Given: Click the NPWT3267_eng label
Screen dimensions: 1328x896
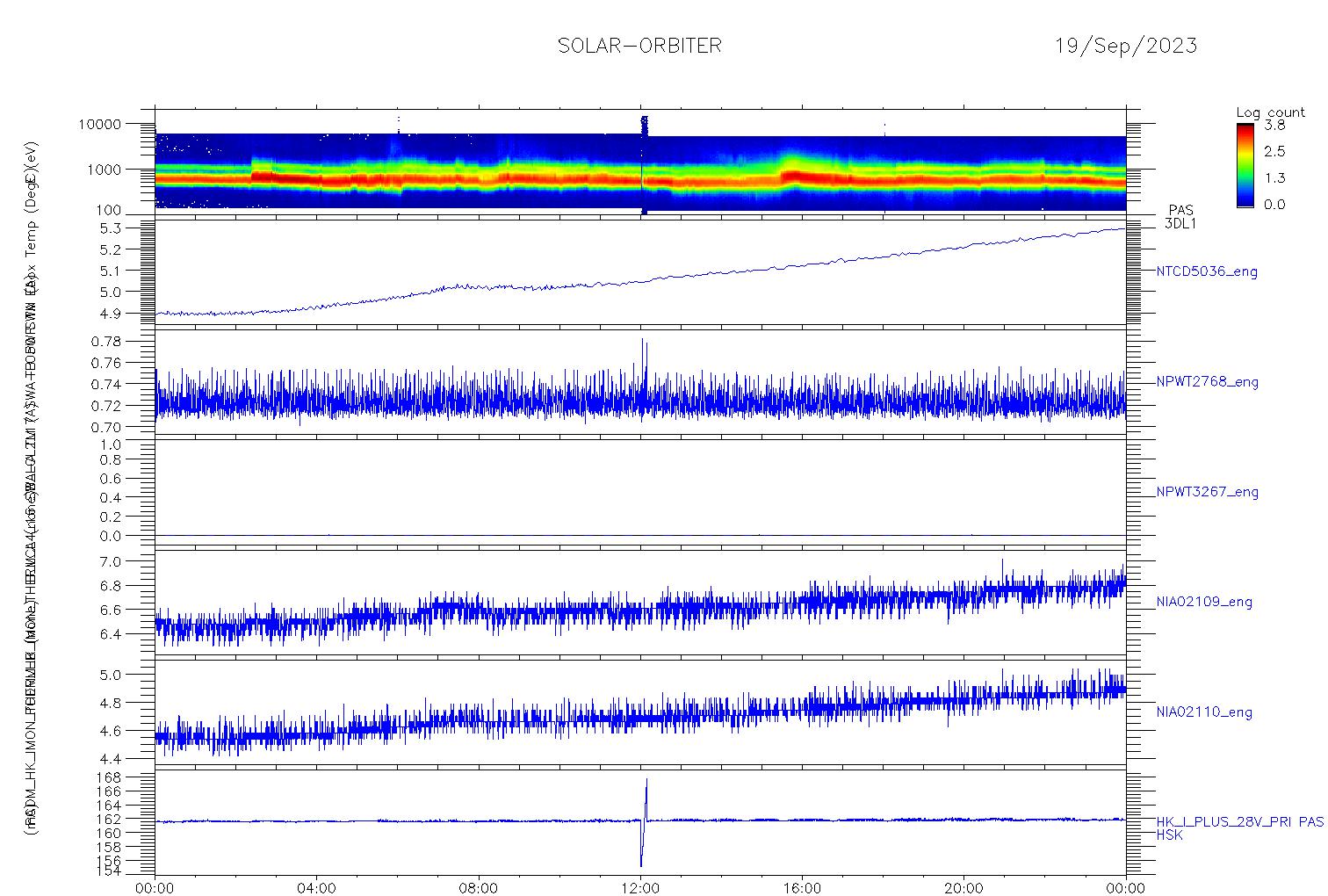Looking at the screenshot, I should coord(1207,492).
